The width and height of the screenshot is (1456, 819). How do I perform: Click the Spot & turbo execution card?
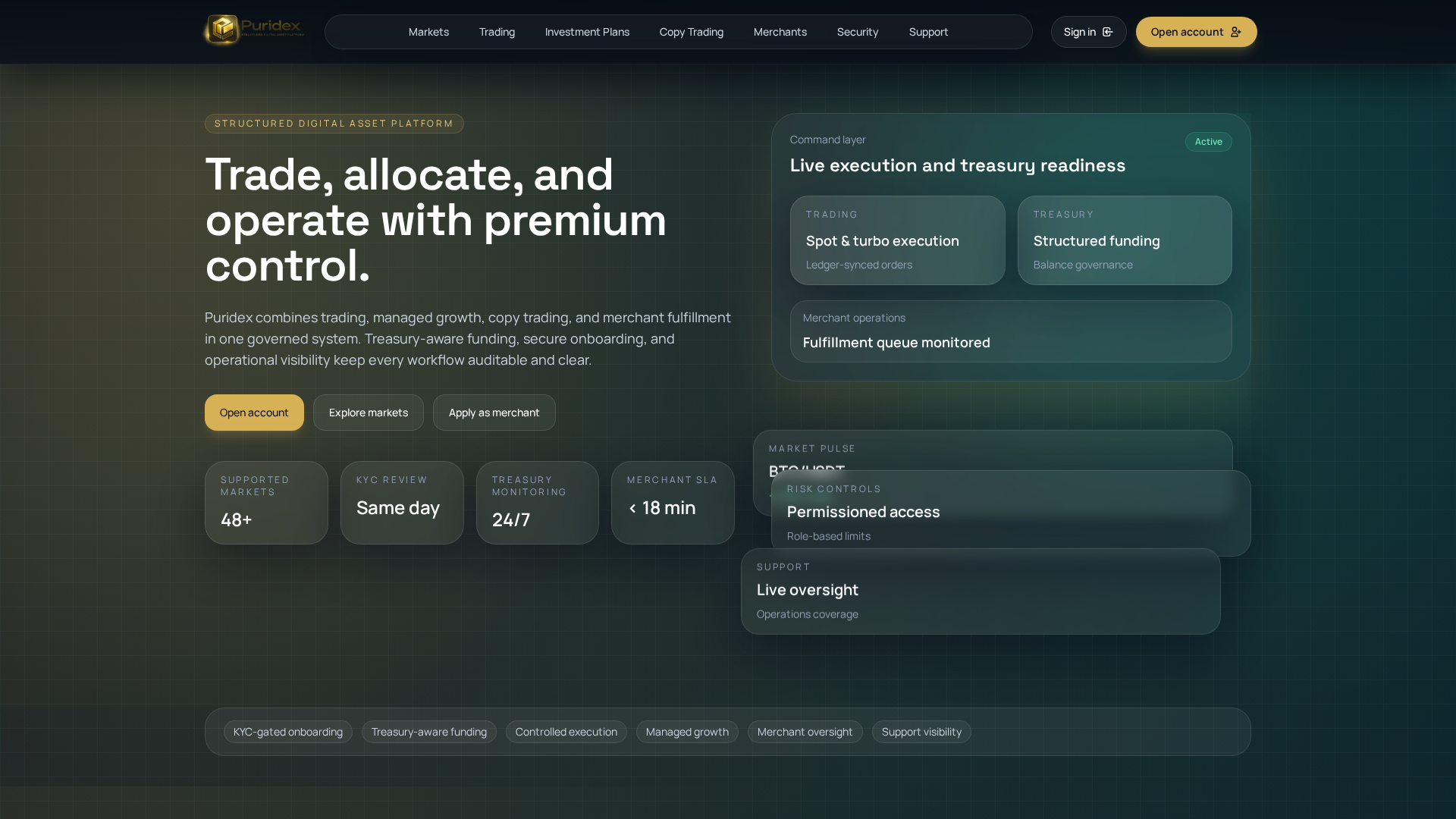(897, 240)
